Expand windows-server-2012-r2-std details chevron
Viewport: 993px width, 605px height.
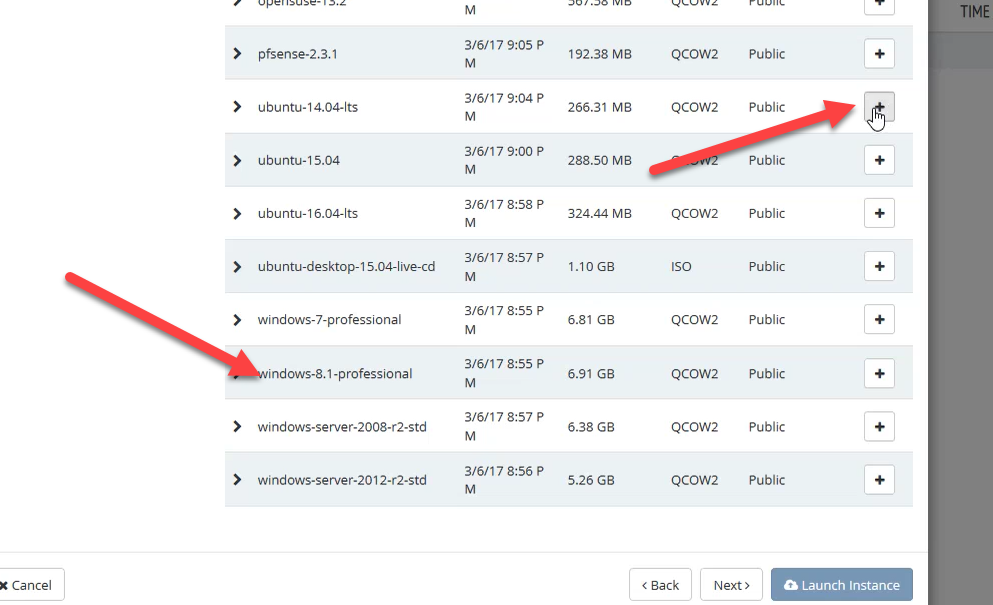[x=237, y=480]
